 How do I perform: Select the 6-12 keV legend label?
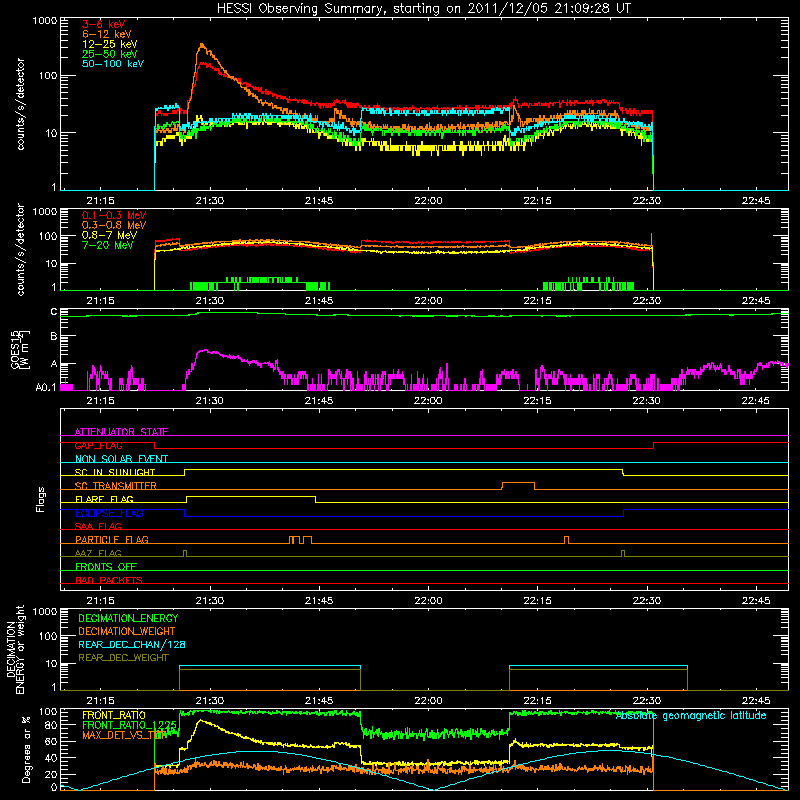coord(106,34)
